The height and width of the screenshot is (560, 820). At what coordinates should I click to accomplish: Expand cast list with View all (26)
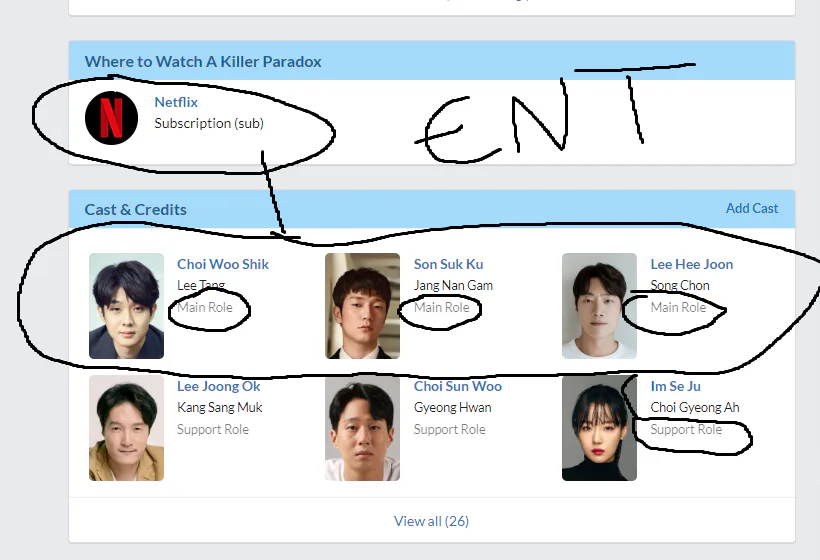tap(431, 521)
